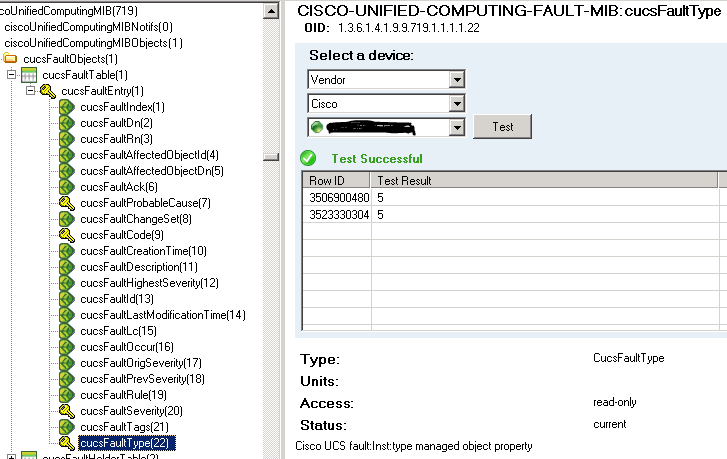Image resolution: width=727 pixels, height=459 pixels.
Task: Click the Row ID cell 3523330304
Action: [x=337, y=215]
